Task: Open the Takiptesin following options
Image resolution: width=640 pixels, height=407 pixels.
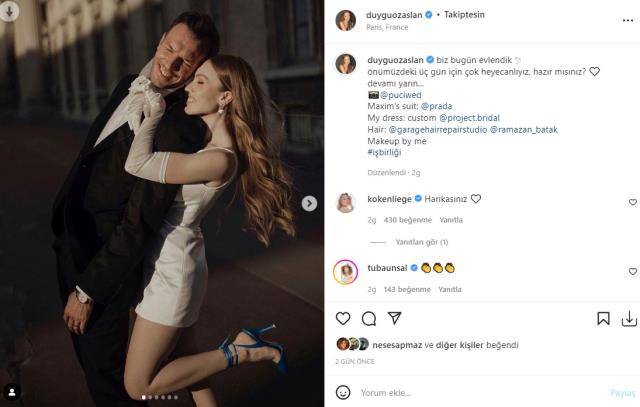Action: pyautogui.click(x=464, y=15)
